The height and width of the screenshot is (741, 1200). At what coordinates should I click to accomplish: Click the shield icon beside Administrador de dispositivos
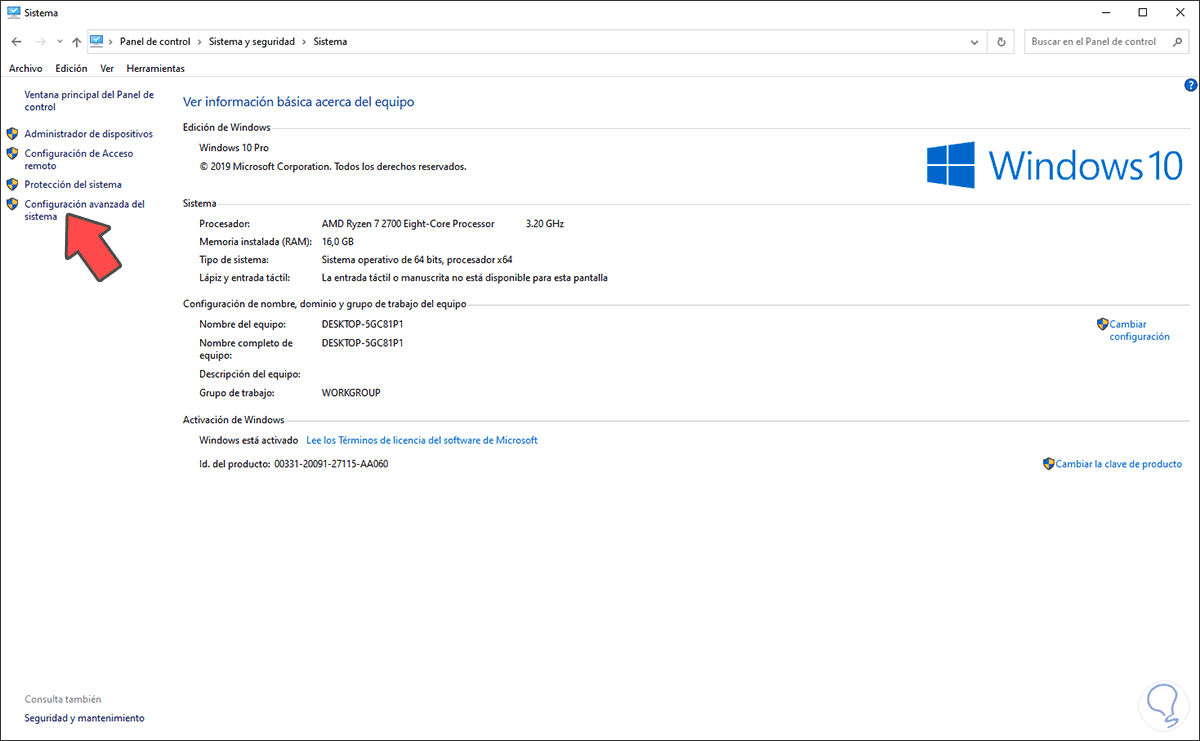pyautogui.click(x=12, y=133)
